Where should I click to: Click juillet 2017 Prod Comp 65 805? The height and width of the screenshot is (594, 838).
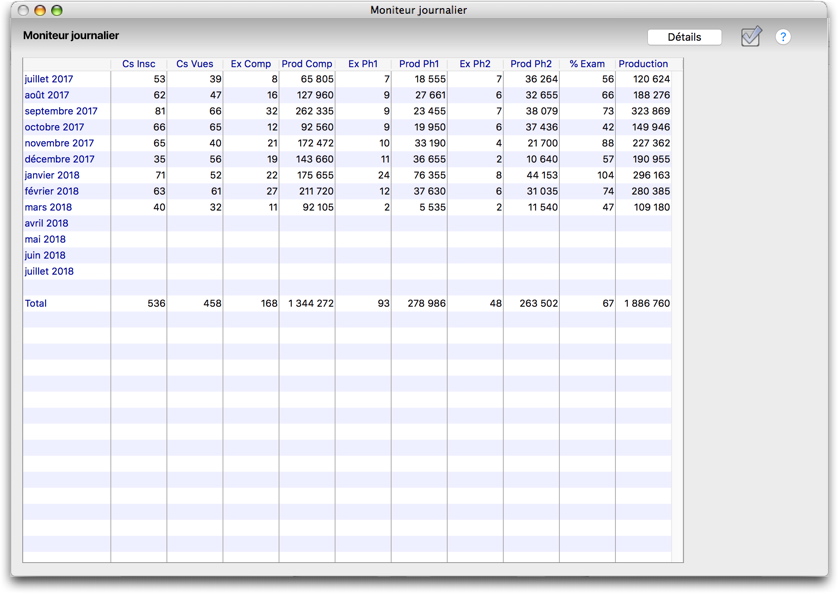pyautogui.click(x=317, y=79)
